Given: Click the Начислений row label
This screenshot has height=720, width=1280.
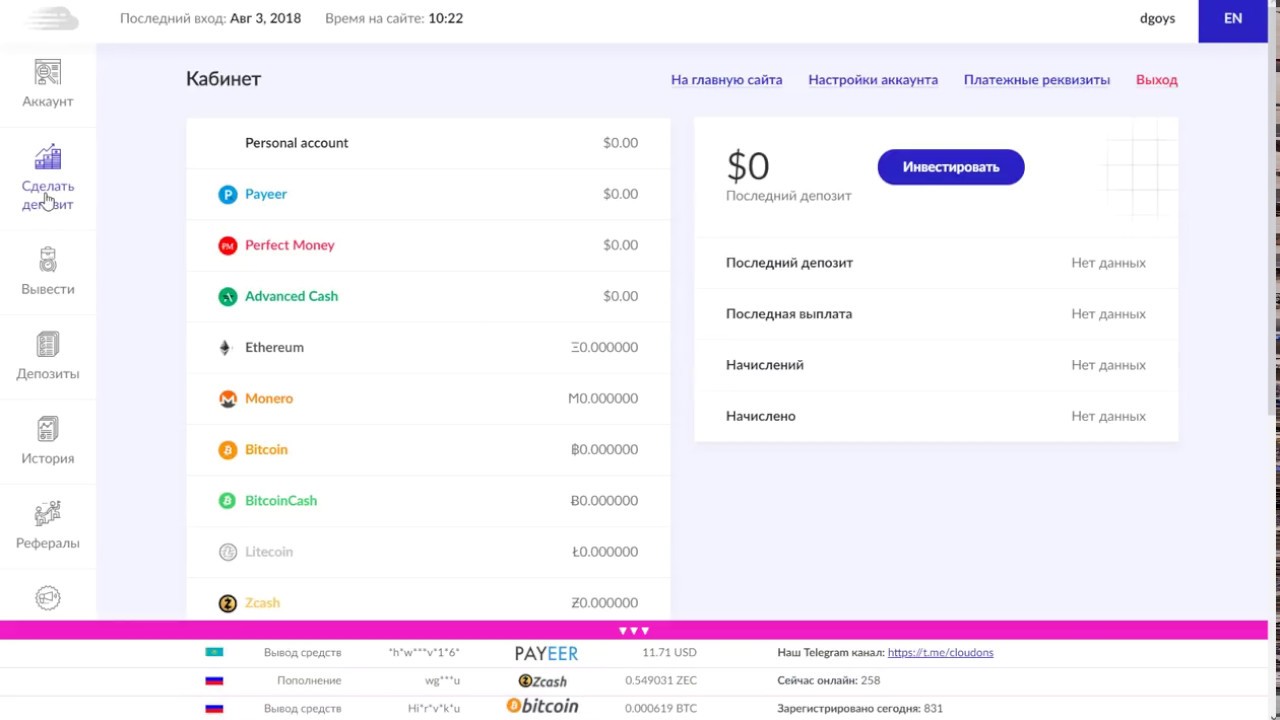Looking at the screenshot, I should coord(765,365).
